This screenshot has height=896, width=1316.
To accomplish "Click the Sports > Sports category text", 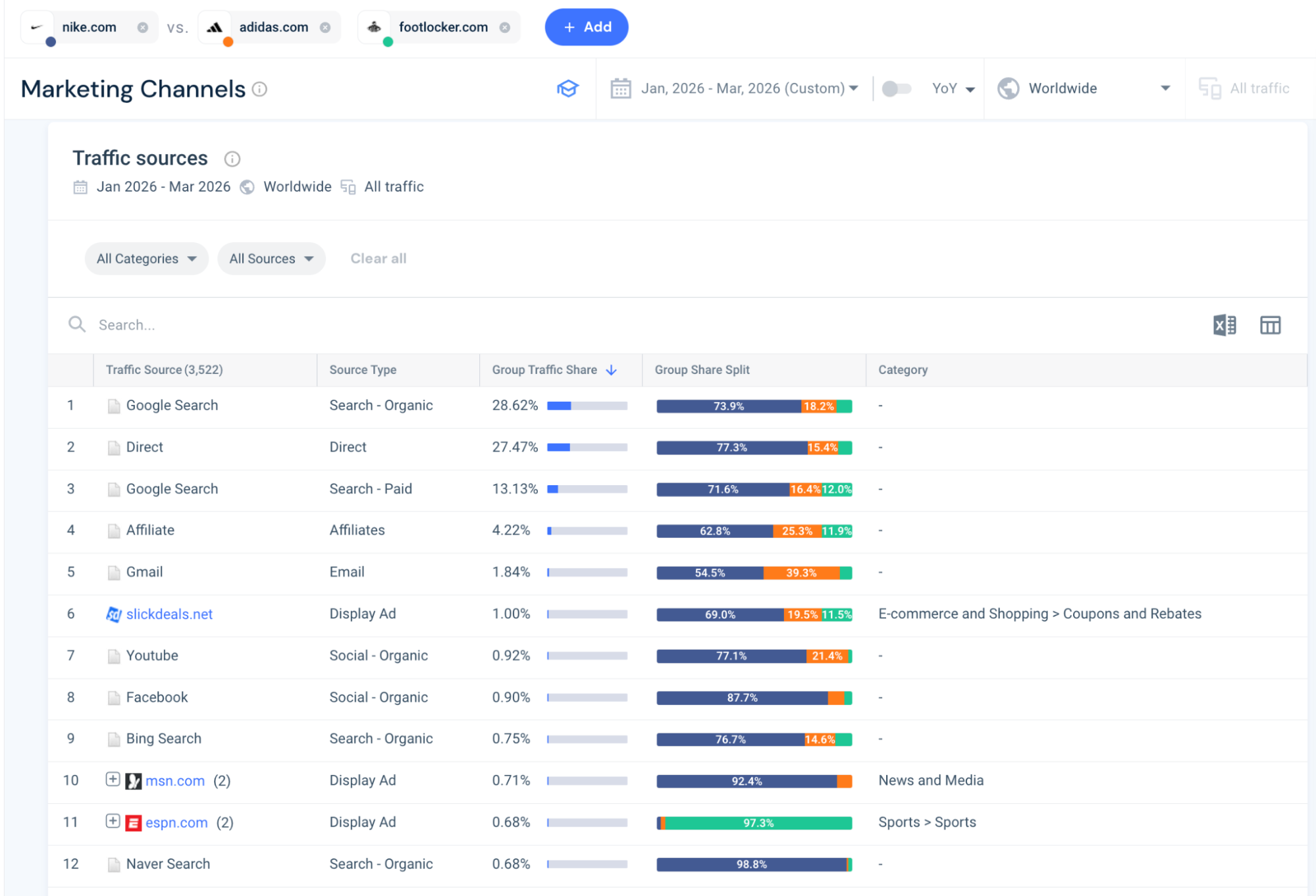I will click(927, 822).
